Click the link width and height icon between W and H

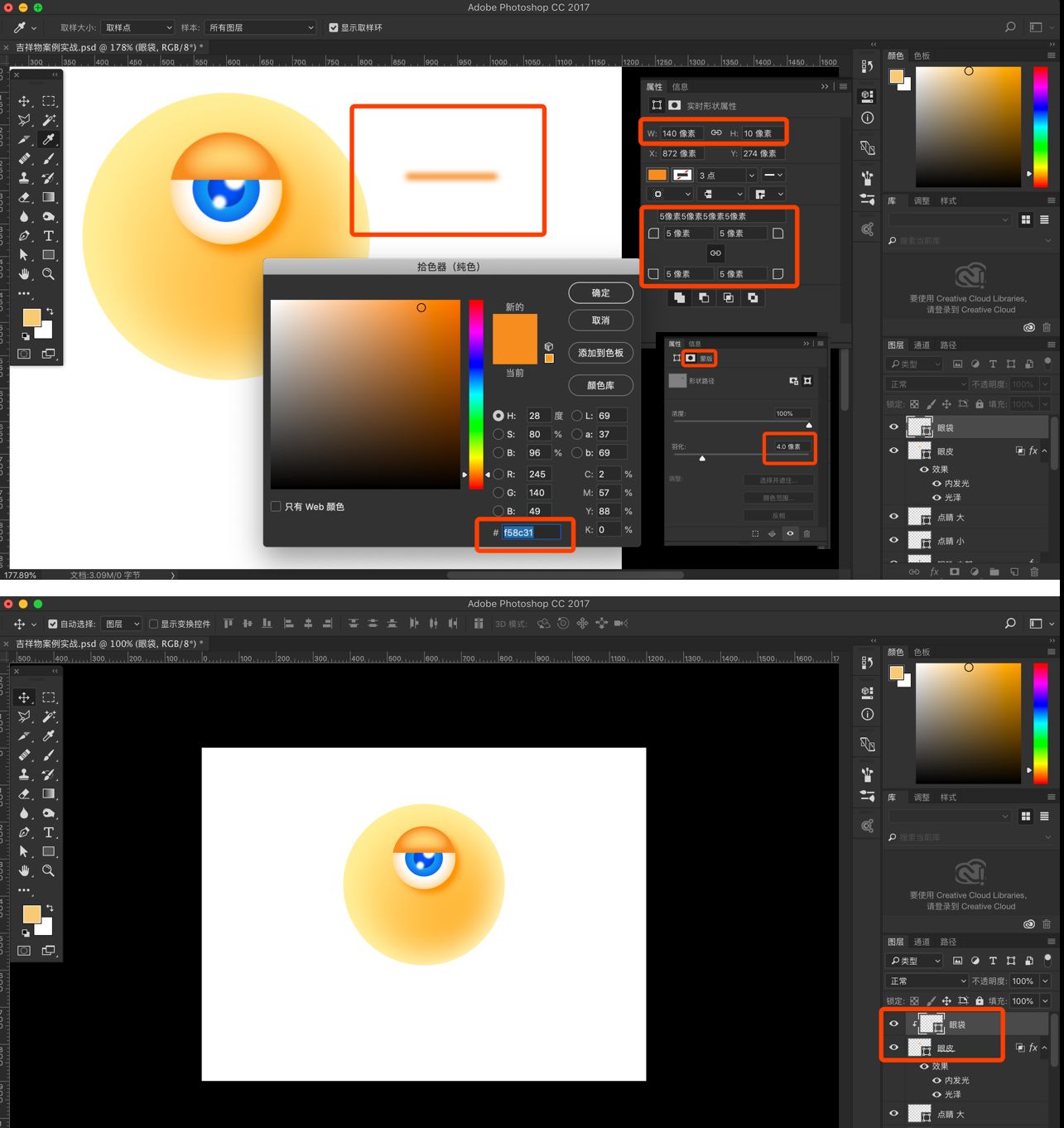[x=716, y=133]
